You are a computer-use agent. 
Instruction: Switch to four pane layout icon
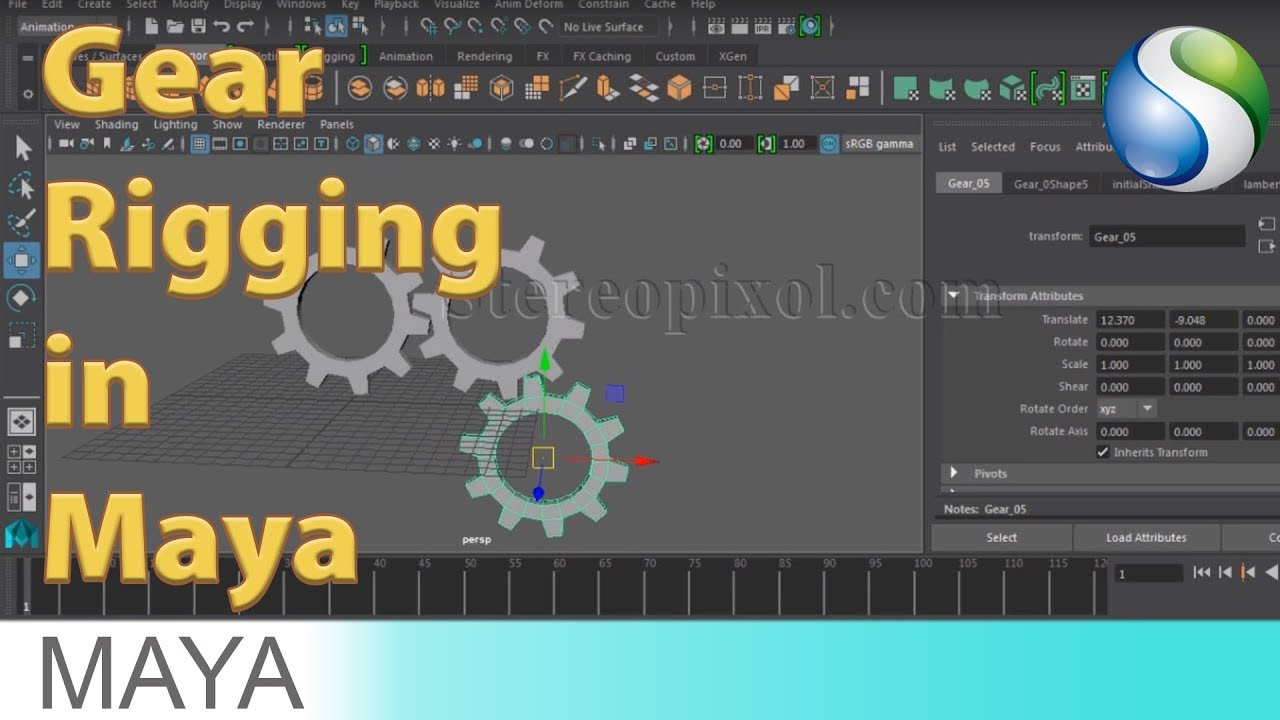point(22,459)
